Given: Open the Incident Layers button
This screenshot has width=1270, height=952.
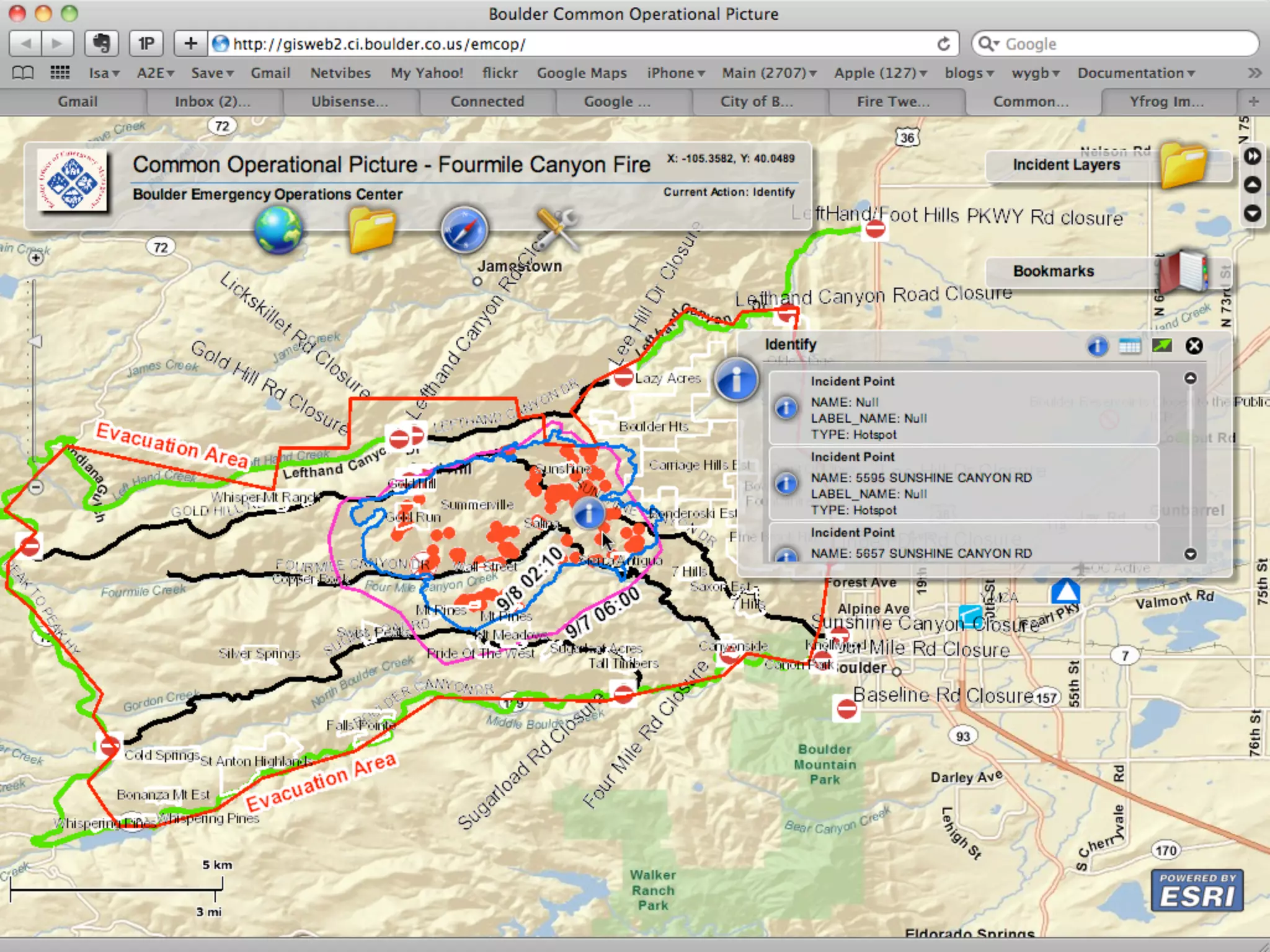Looking at the screenshot, I should tap(1066, 165).
